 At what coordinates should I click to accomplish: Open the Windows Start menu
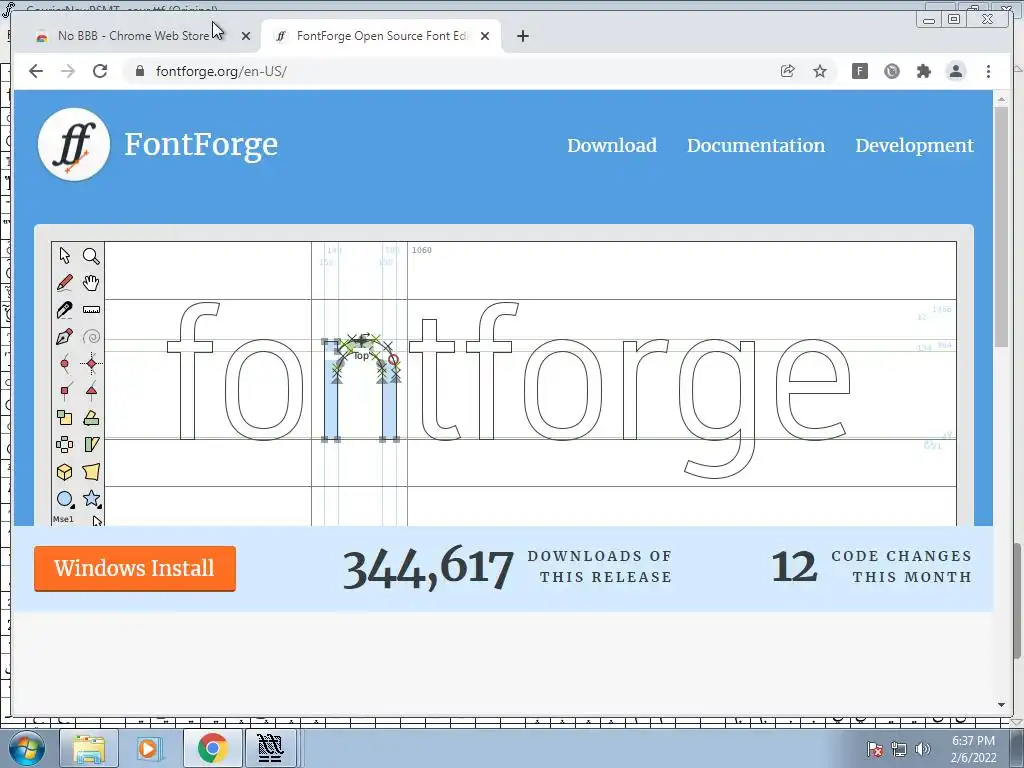pos(26,748)
